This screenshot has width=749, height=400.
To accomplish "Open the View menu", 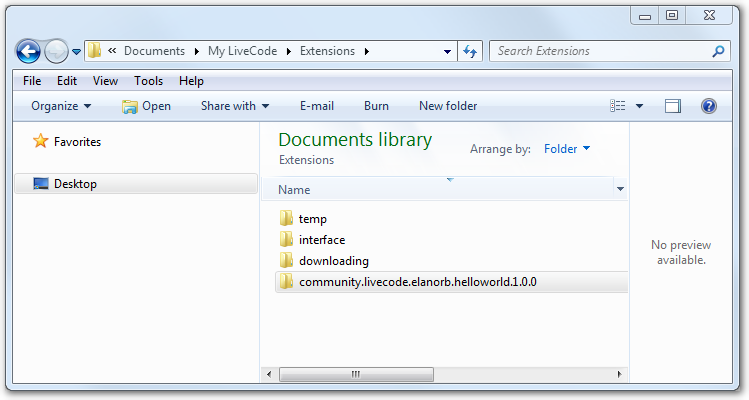I will point(105,81).
